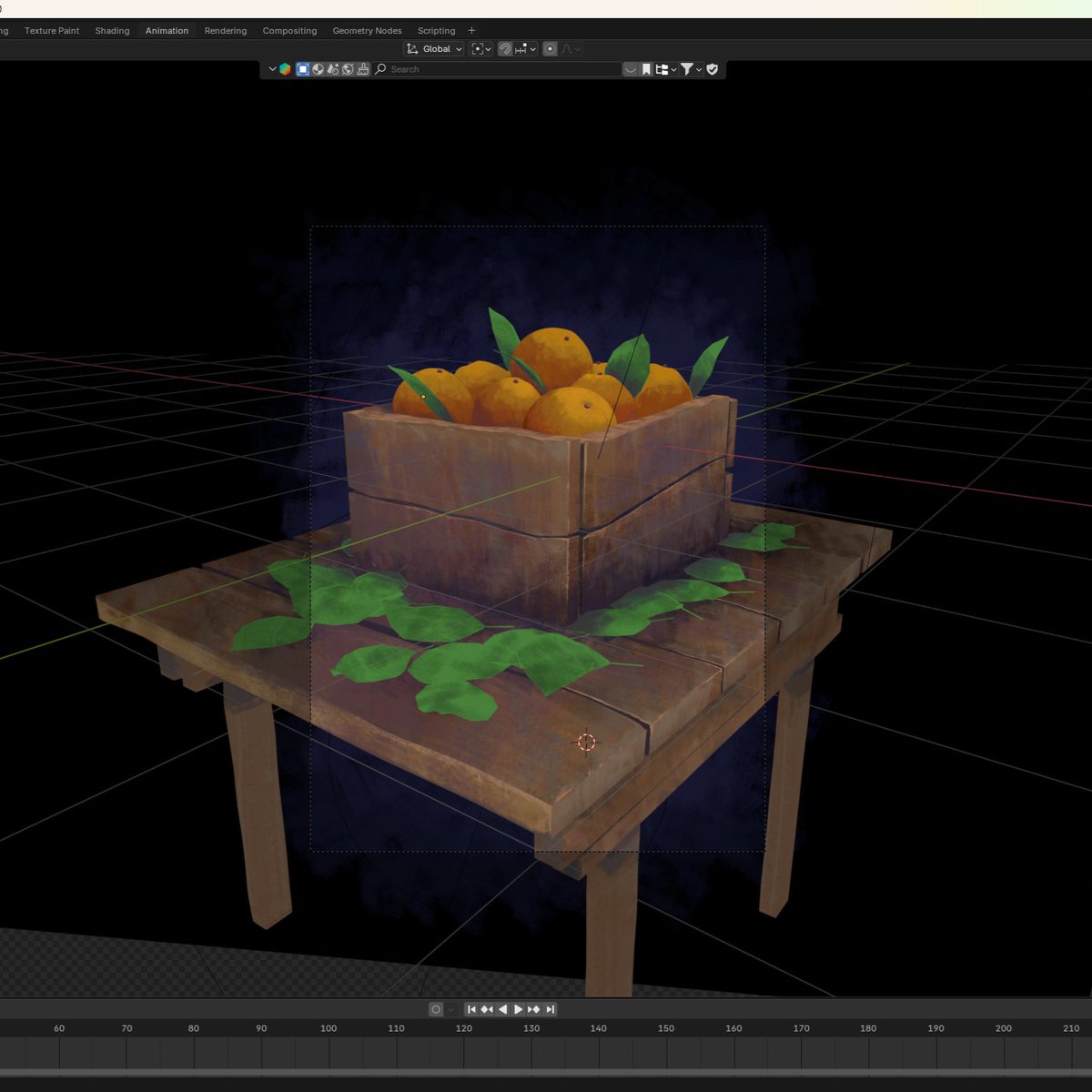Open the proportional falloff curve dropdown

click(571, 49)
